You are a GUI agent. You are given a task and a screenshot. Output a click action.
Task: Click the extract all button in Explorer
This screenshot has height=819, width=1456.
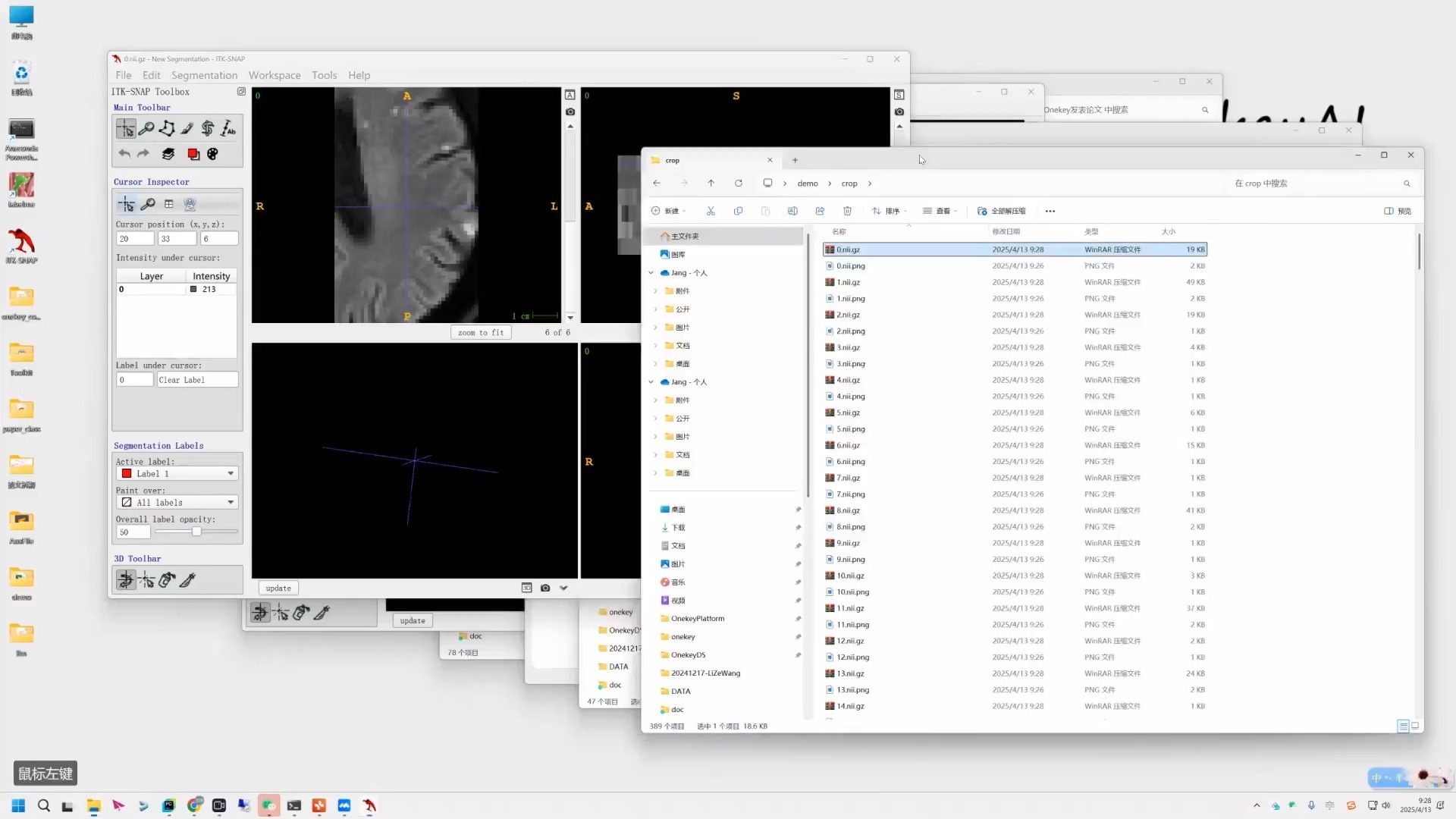(x=1002, y=211)
